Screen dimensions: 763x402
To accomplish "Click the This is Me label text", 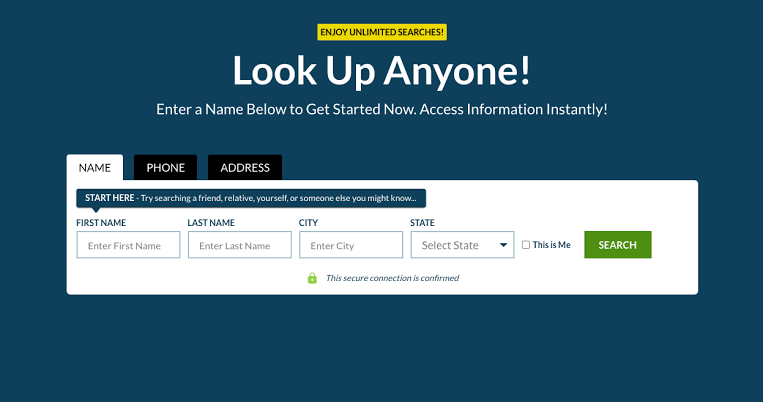I will tap(552, 245).
